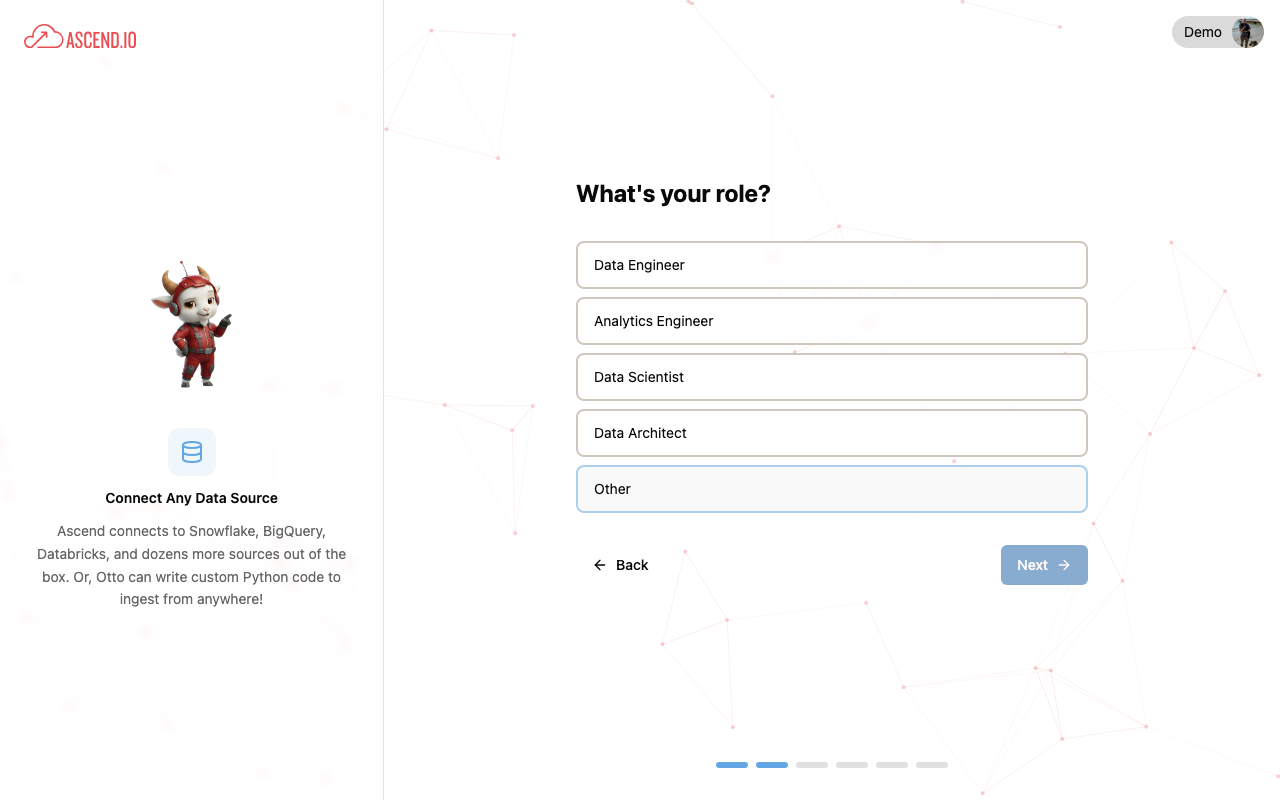Click the third gray progress indicator dot
Viewport: 1280px width, 800px height.
(x=811, y=764)
